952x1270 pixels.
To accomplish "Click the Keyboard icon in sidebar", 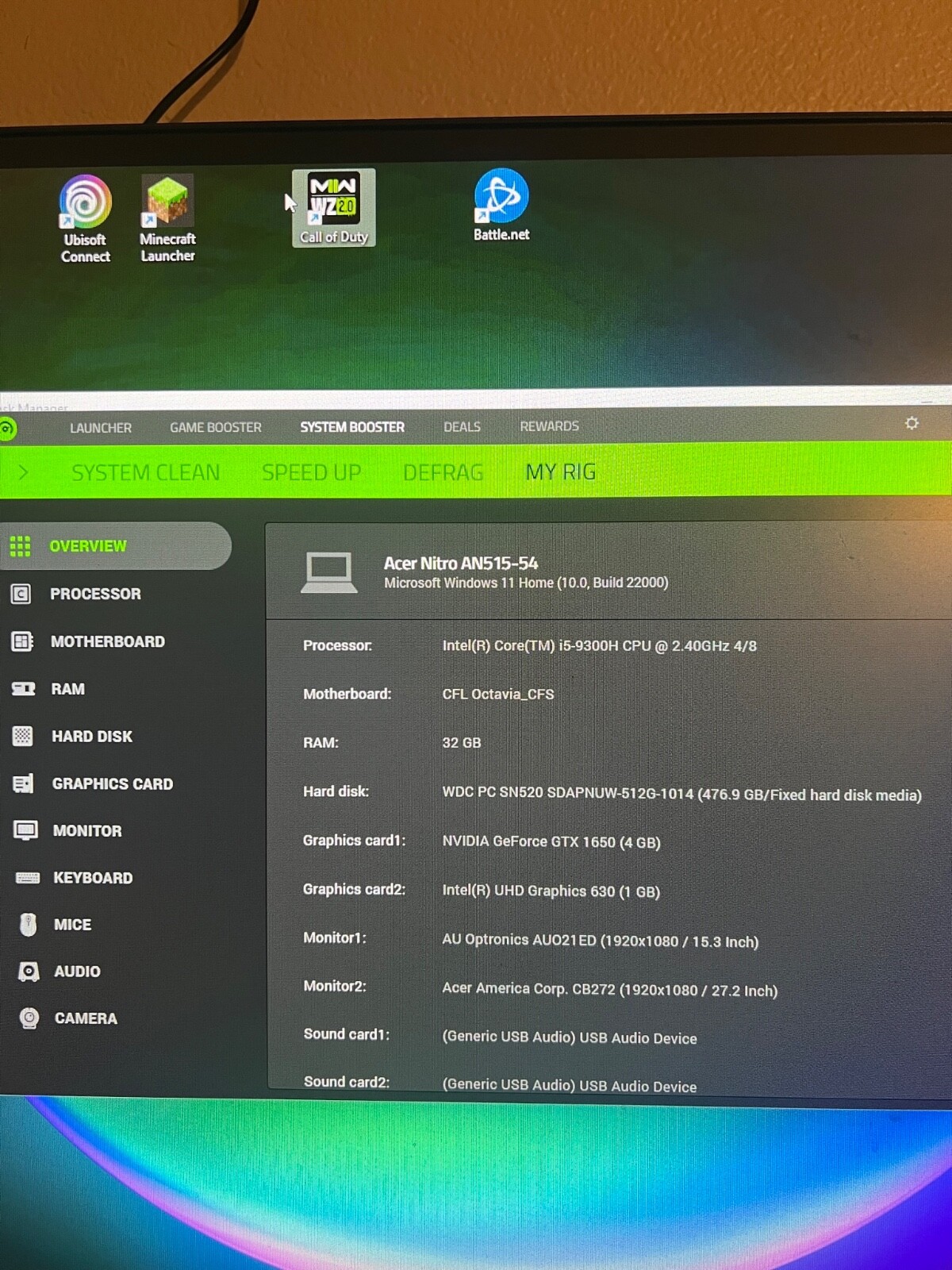I will click(27, 877).
